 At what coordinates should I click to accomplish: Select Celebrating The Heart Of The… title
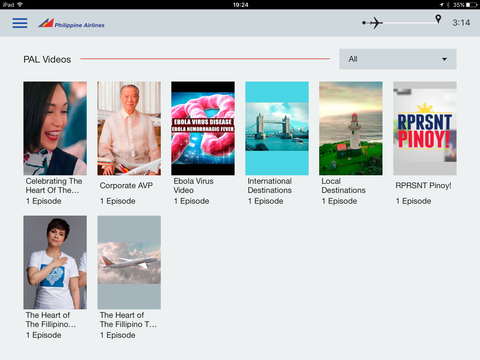pyautogui.click(x=54, y=186)
